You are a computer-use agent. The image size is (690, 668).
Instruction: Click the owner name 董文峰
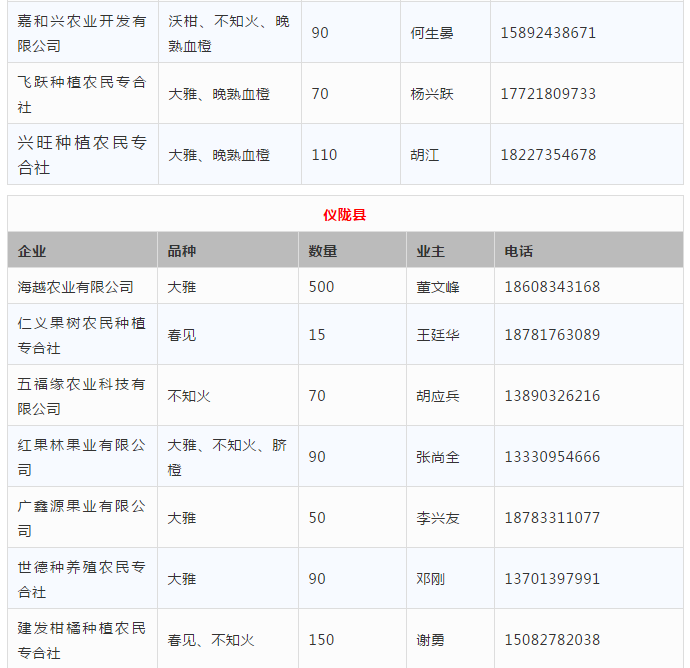(438, 287)
